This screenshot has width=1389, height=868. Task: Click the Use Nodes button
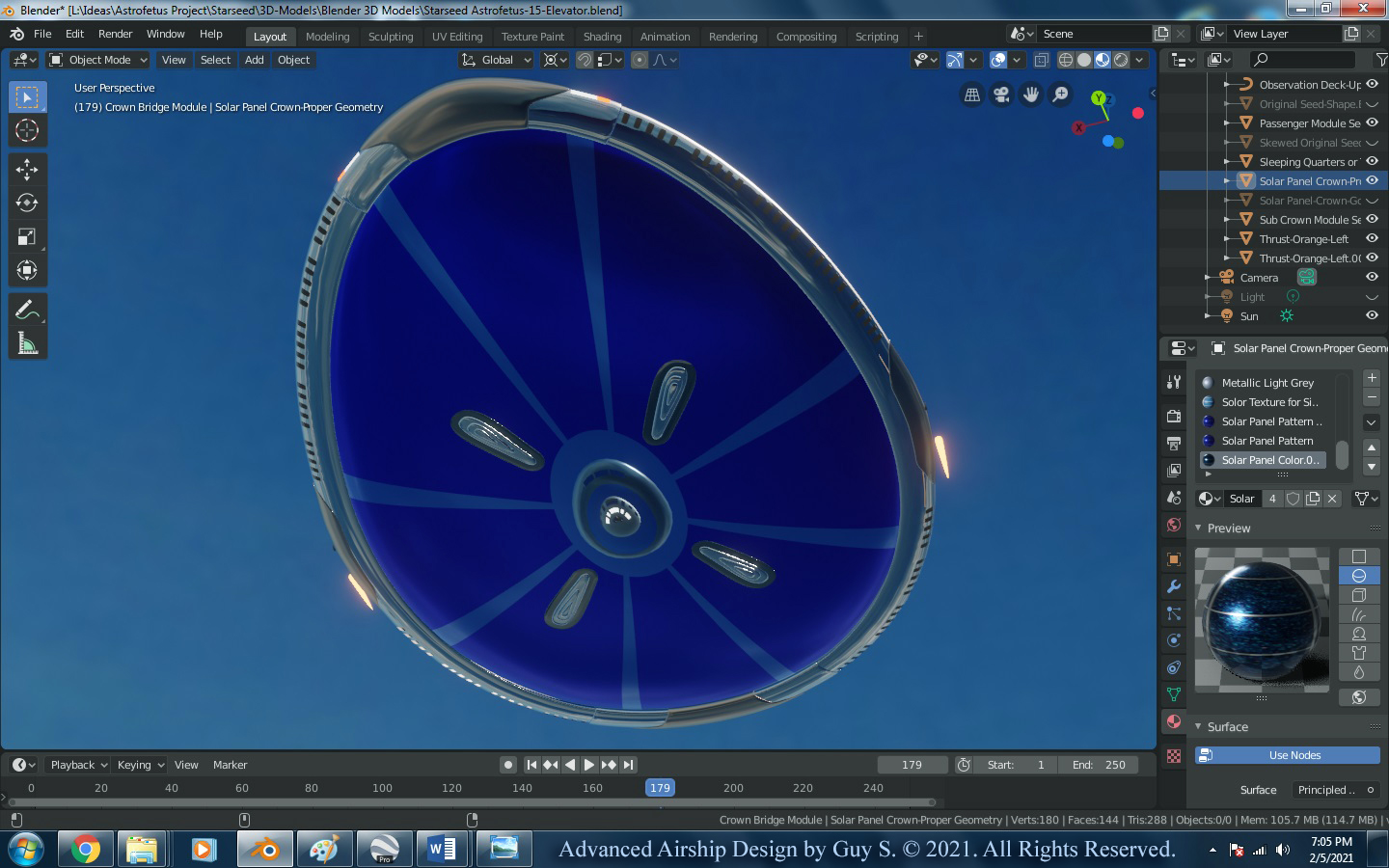pyautogui.click(x=1294, y=755)
